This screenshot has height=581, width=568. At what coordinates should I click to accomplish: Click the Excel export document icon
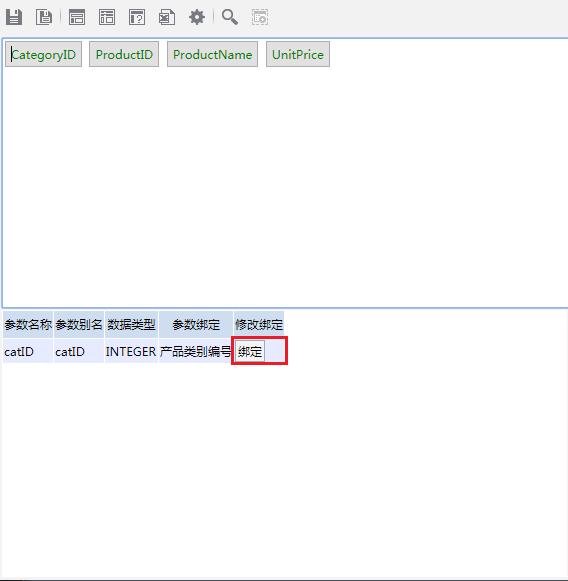coord(167,17)
